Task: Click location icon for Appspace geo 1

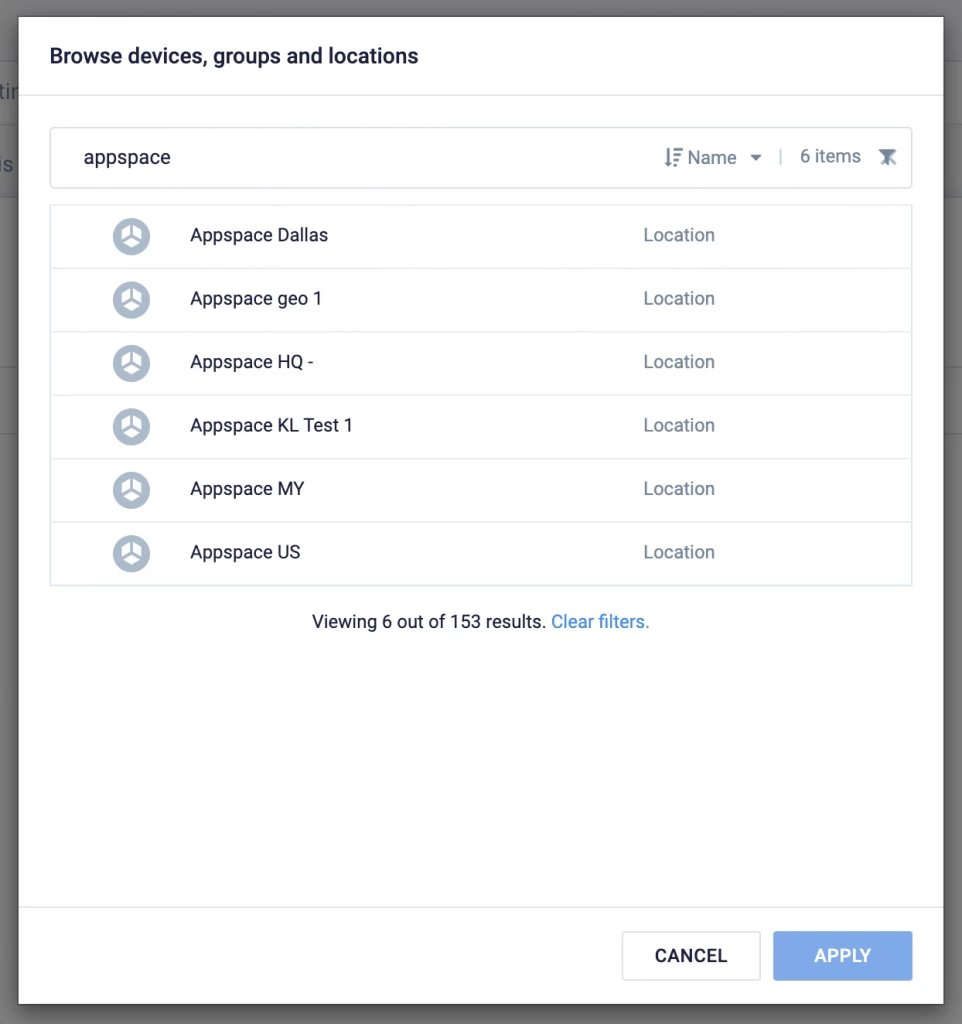Action: click(x=131, y=300)
